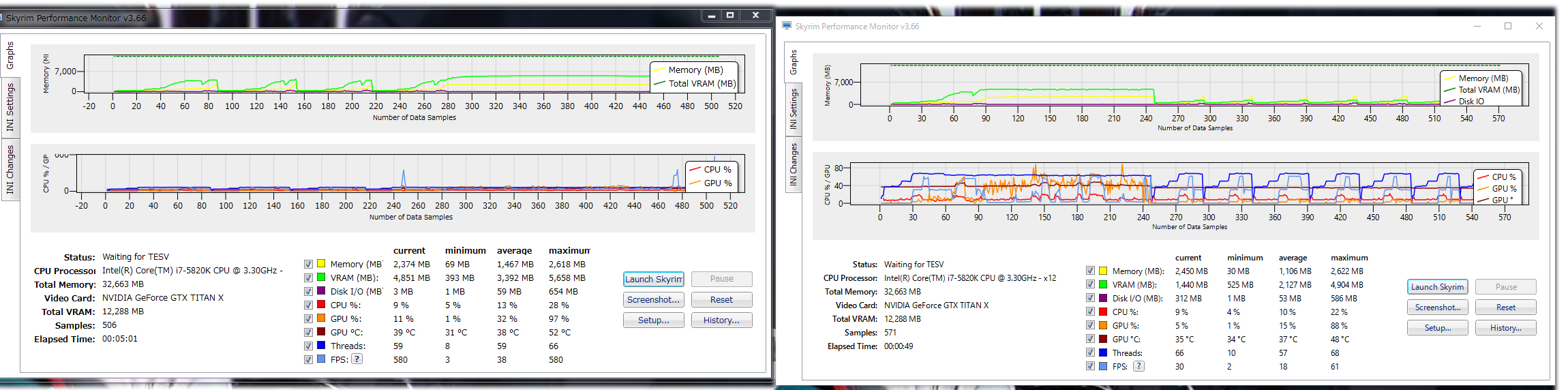
Task: Click Launch Skyrim in left window
Action: pos(654,279)
